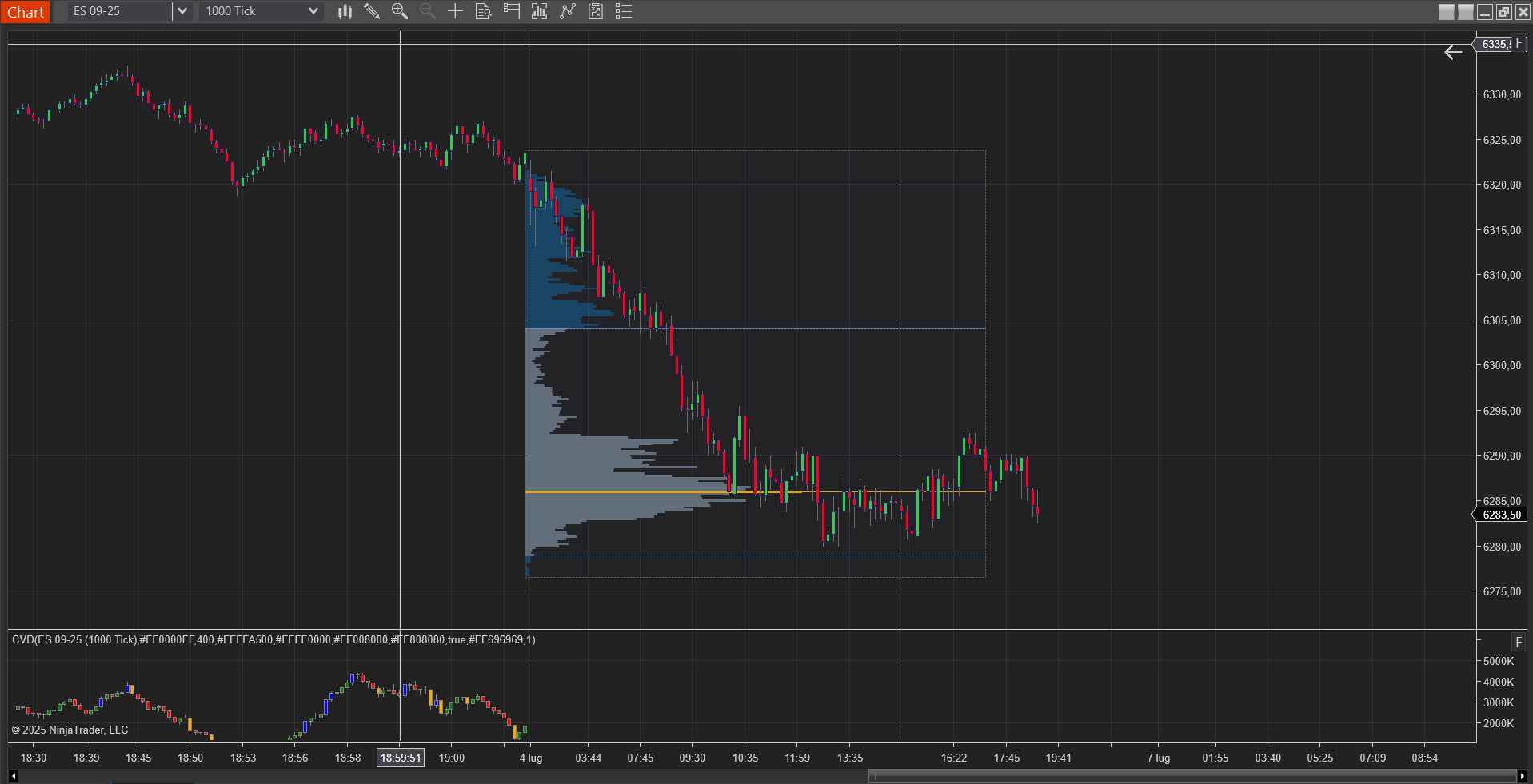Click the 6305,00 price axis label
The image size is (1533, 784).
pyautogui.click(x=1502, y=320)
